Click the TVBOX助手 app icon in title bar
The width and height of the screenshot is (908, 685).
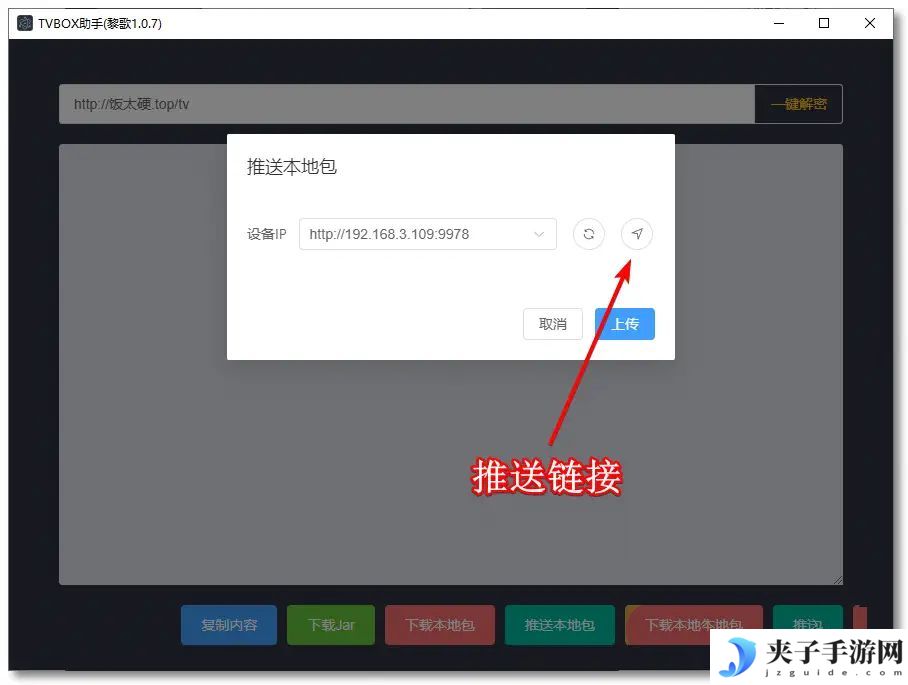pyautogui.click(x=25, y=23)
